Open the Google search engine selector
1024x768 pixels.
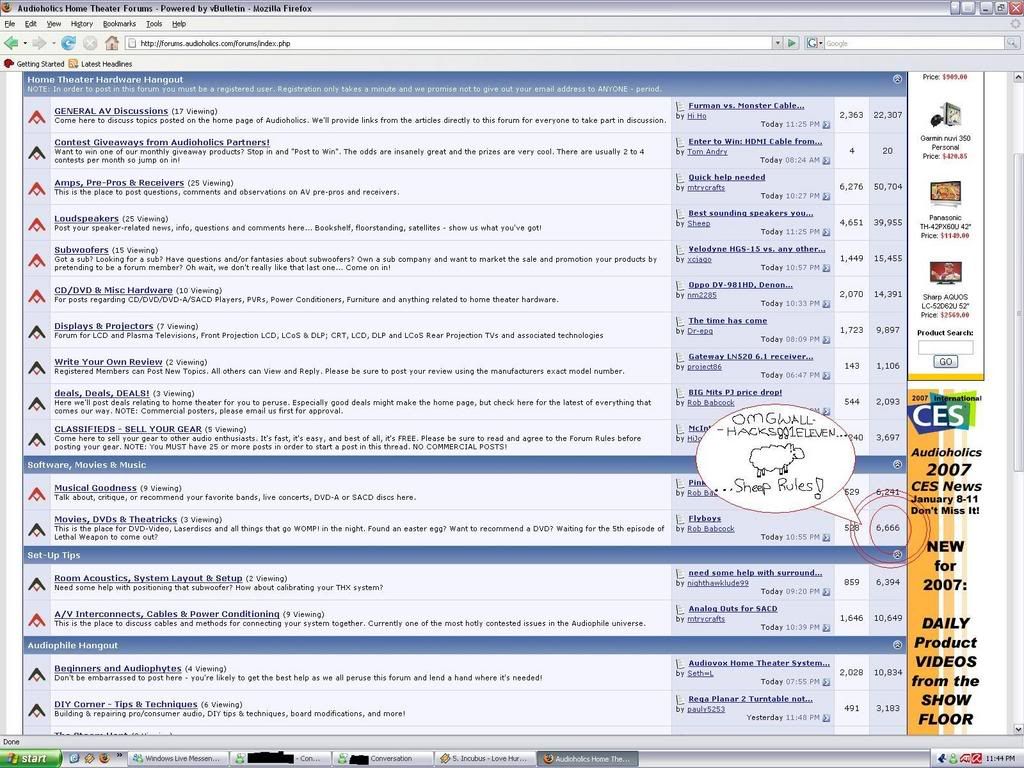click(x=814, y=43)
